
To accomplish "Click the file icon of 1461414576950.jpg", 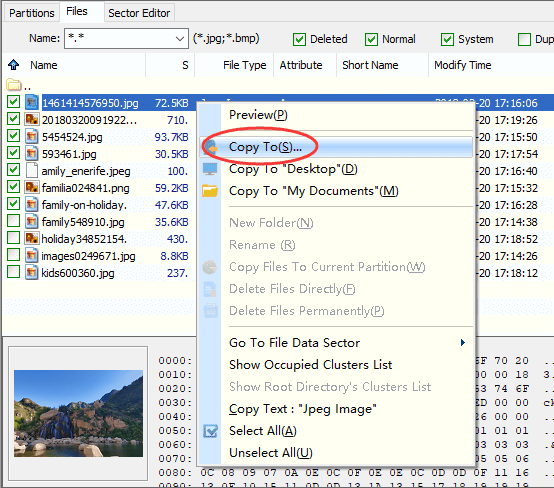I will 31,102.
